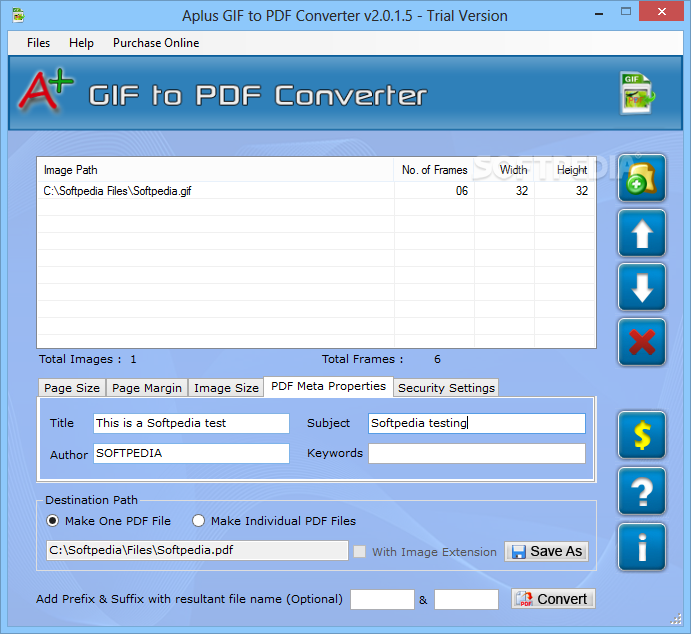Open Purchase Online menu

tap(156, 43)
